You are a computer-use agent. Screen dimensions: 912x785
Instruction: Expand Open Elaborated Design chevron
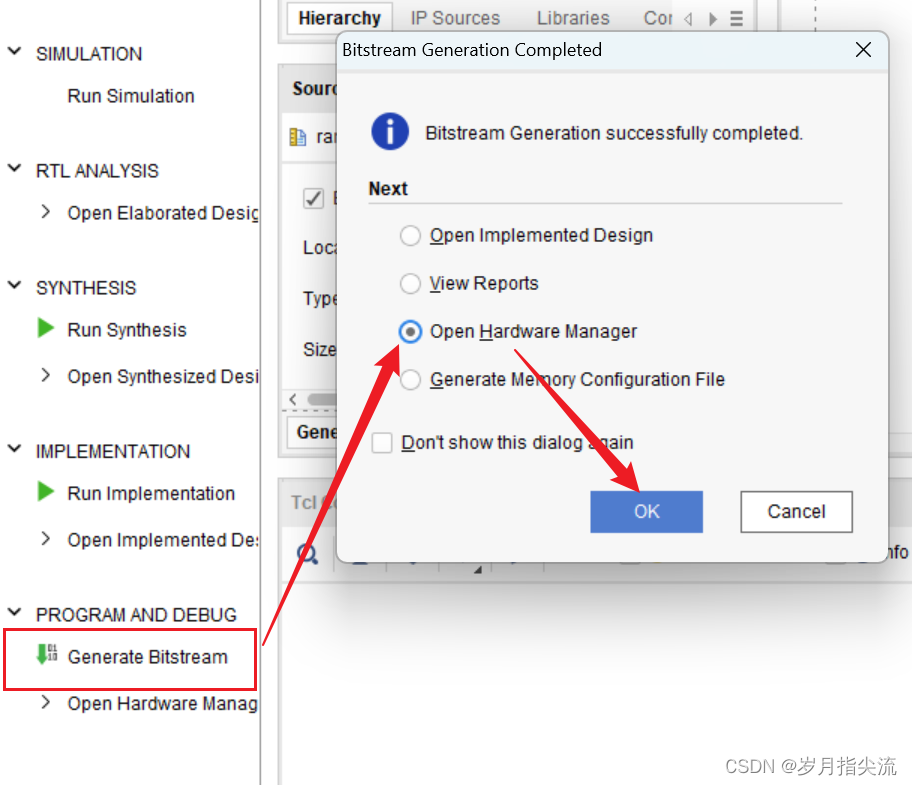tap(45, 212)
